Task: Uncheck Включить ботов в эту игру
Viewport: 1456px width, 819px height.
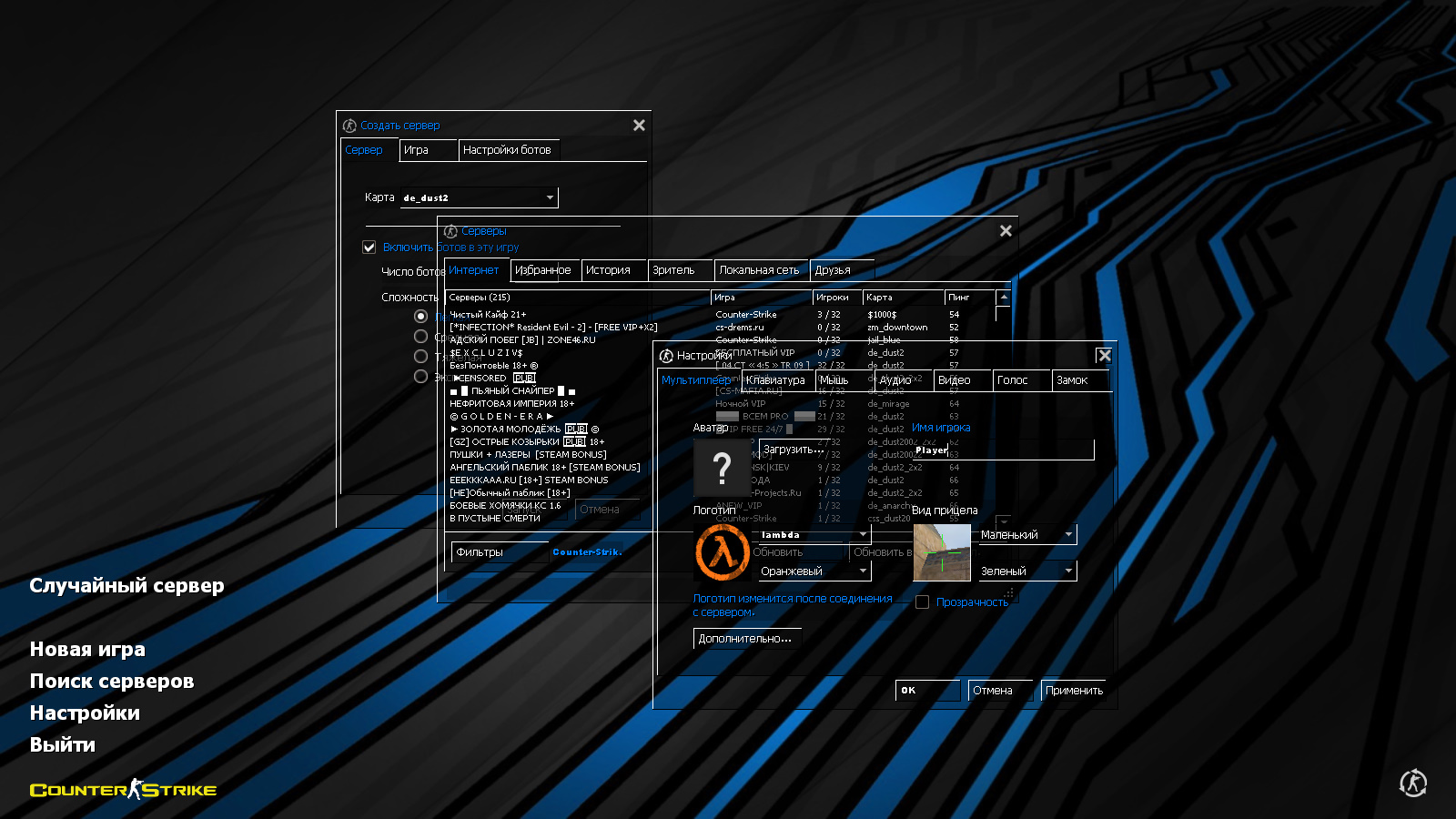Action: coord(369,247)
